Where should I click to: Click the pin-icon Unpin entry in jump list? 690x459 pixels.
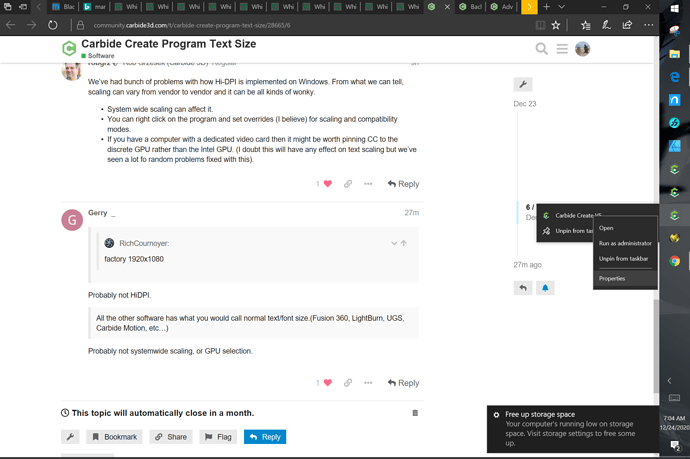point(567,231)
